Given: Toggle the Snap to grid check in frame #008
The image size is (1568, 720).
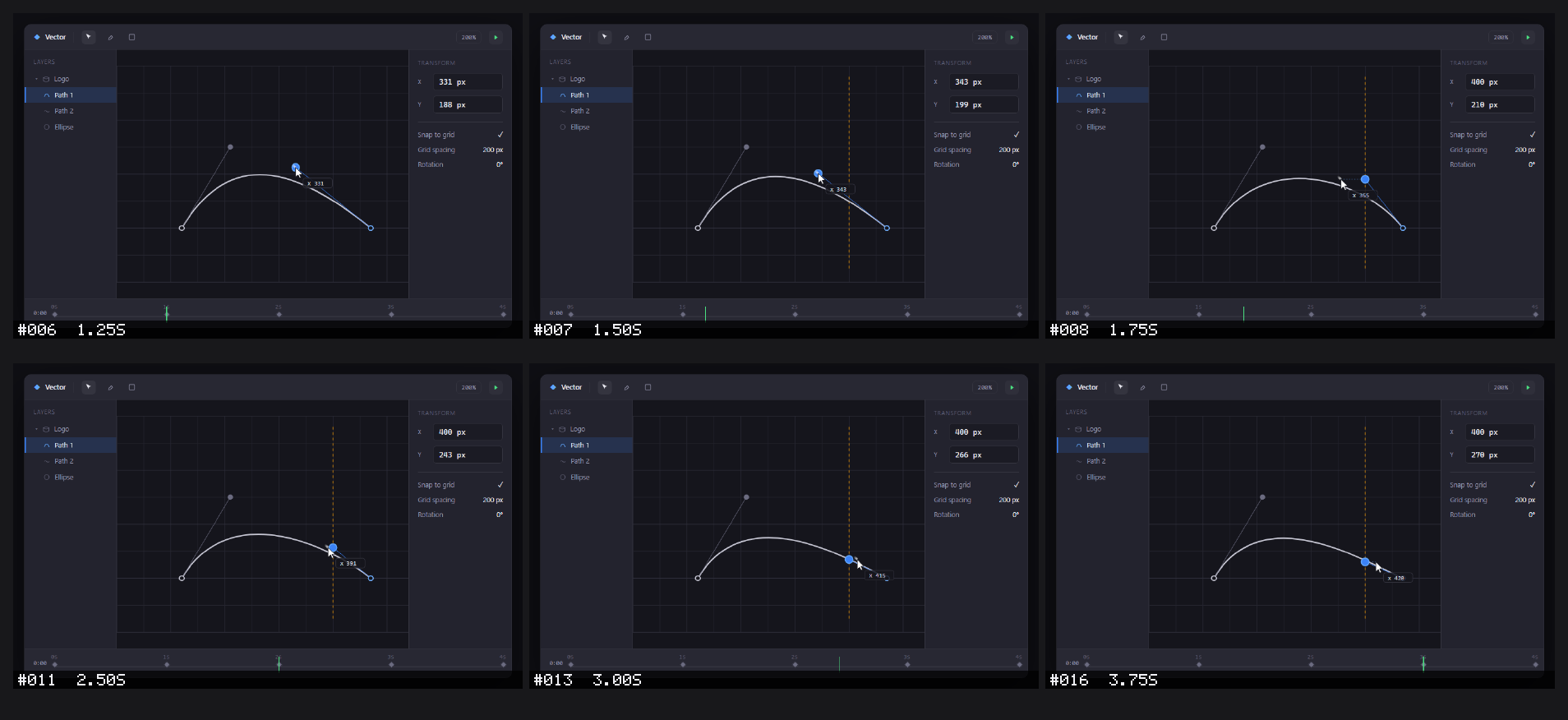Looking at the screenshot, I should [x=1532, y=135].
